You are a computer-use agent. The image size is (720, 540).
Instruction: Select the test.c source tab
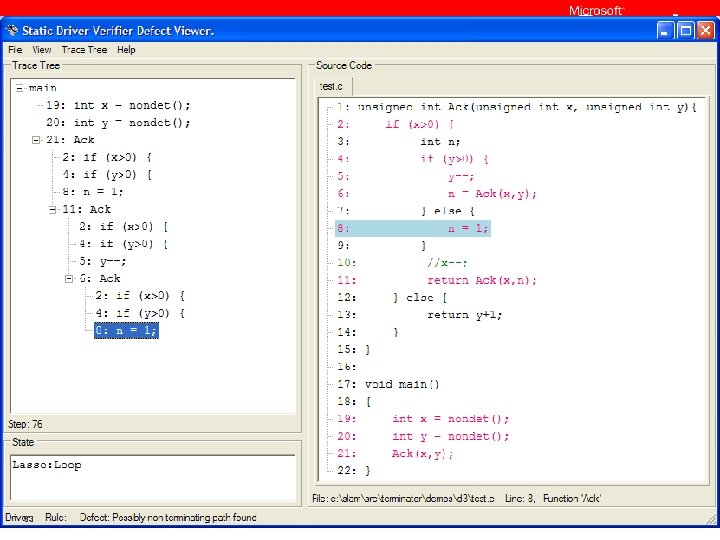click(x=332, y=86)
